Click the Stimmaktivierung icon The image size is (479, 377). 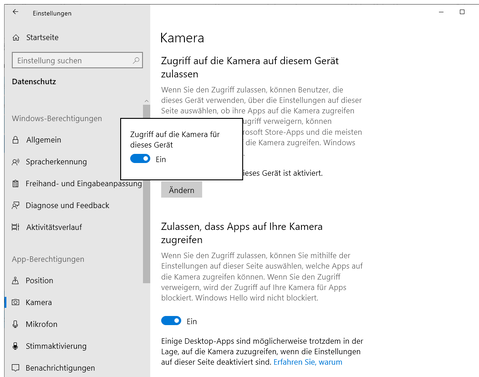[x=15, y=346]
